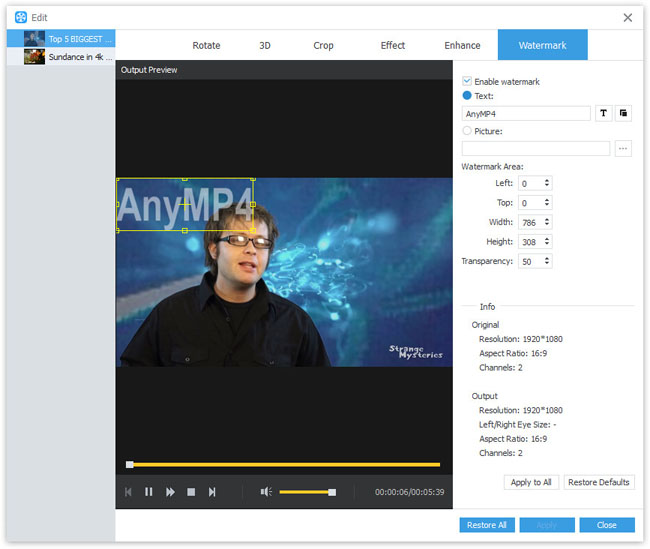Click the volume slider handle
The height and width of the screenshot is (549, 650).
tap(332, 492)
